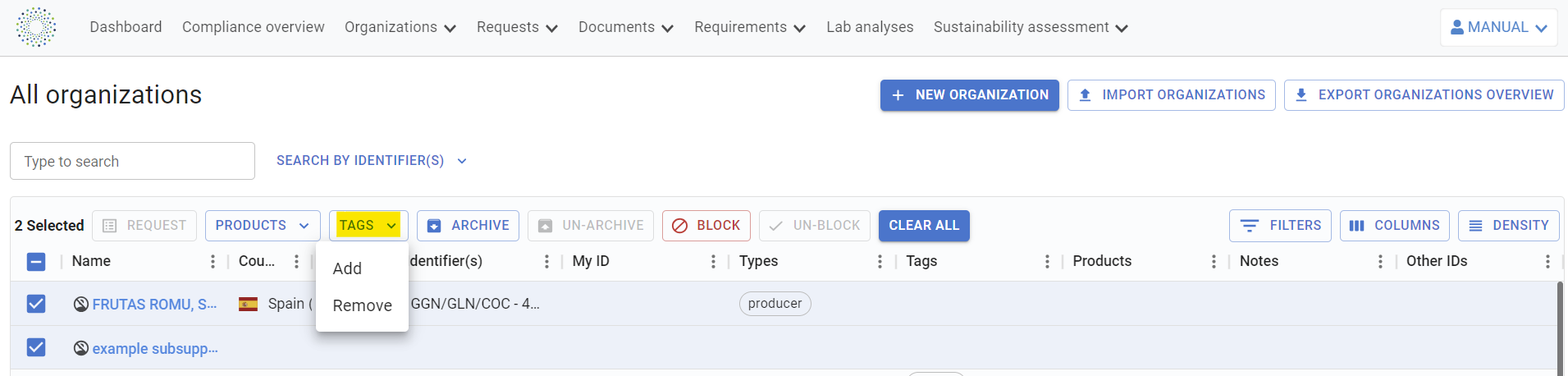The height and width of the screenshot is (376, 1568).
Task: Open the Products column options dots
Action: (1214, 261)
